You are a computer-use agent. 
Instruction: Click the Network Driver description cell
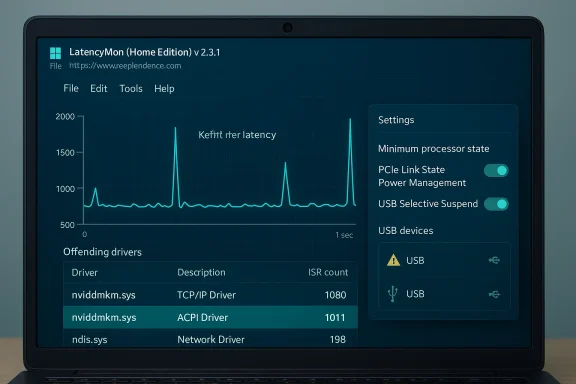point(211,340)
